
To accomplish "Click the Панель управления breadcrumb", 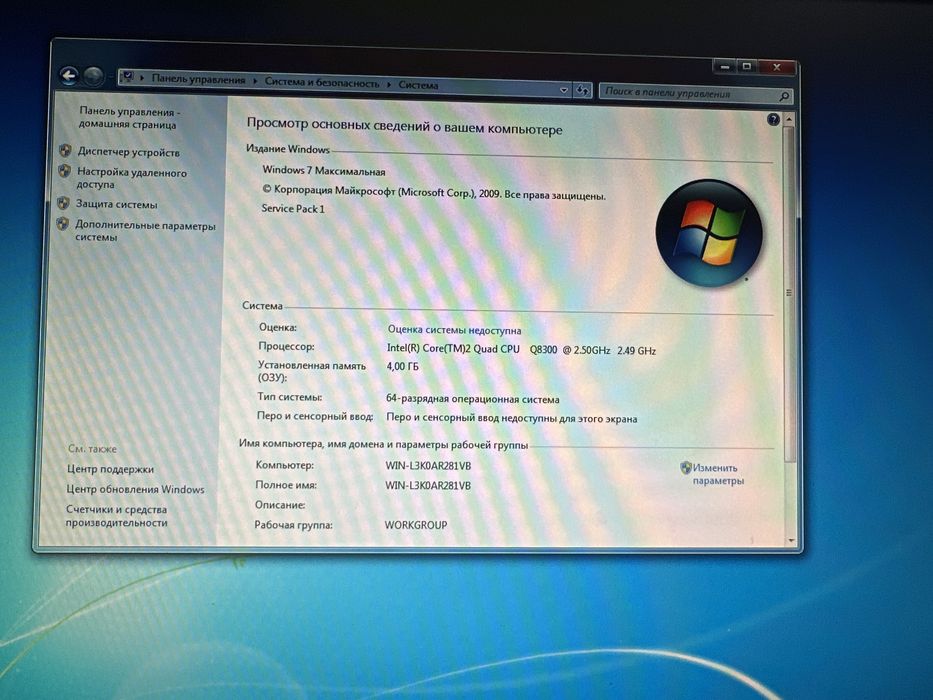I will (198, 79).
